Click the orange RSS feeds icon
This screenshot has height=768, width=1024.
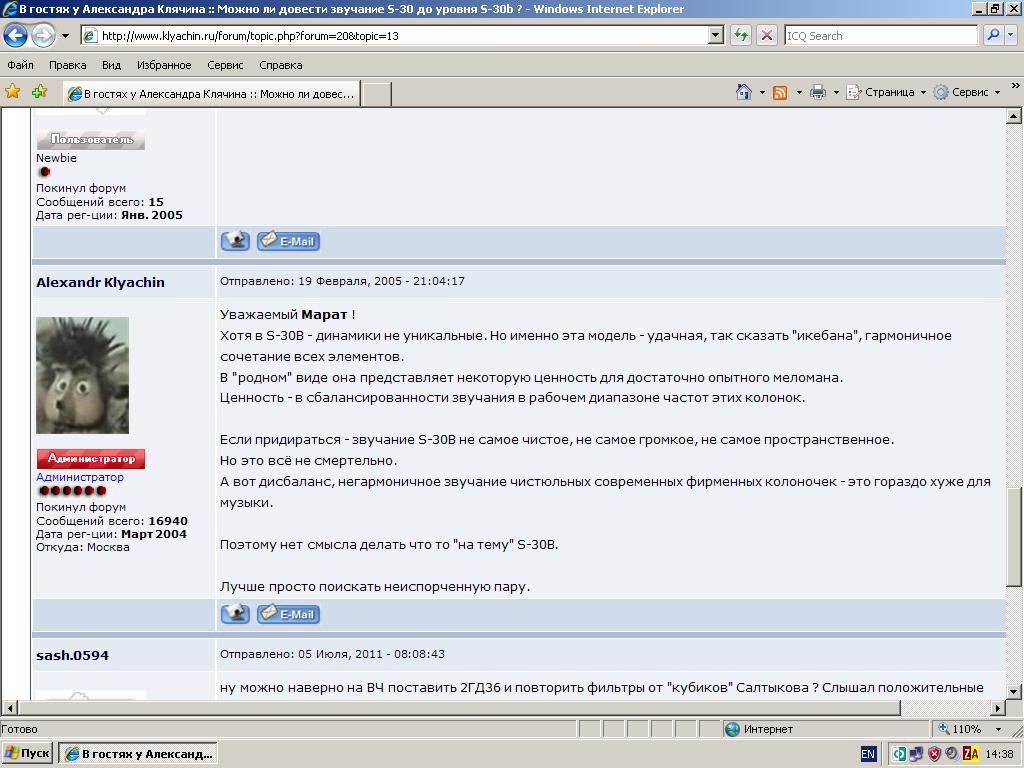tap(780, 92)
